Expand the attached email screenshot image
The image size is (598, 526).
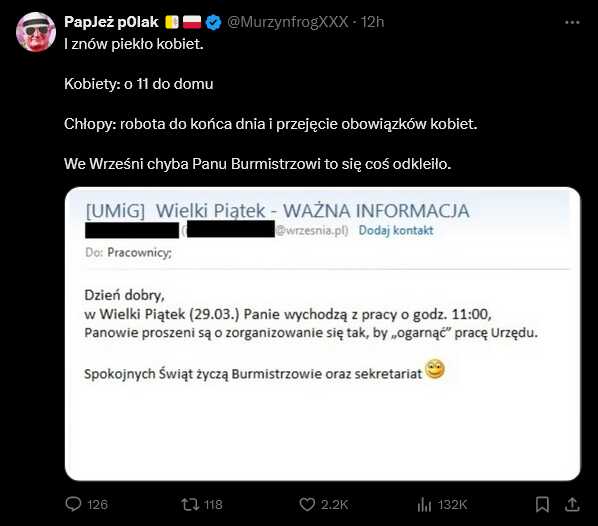click(323, 334)
